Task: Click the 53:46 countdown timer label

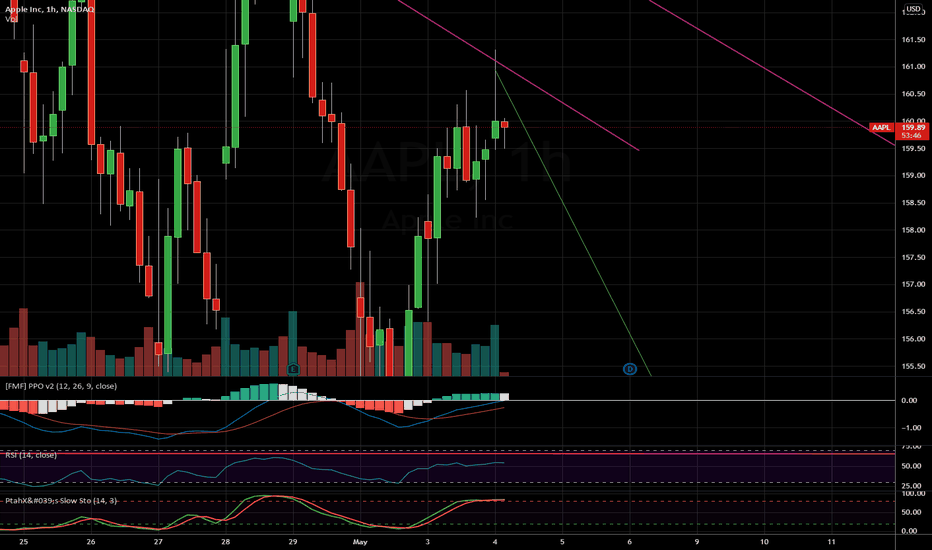Action: pyautogui.click(x=912, y=136)
